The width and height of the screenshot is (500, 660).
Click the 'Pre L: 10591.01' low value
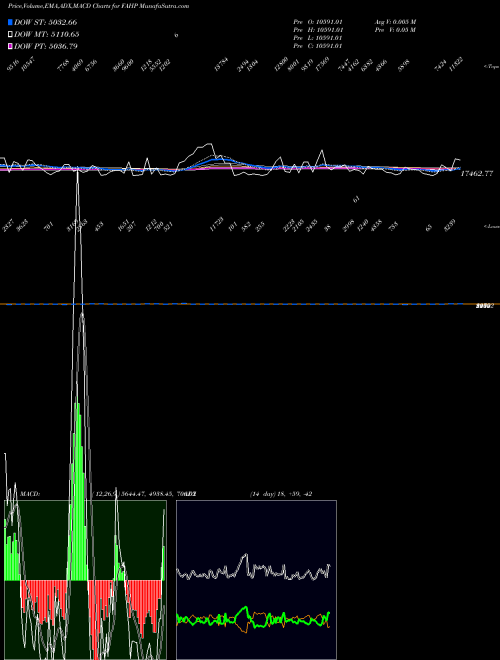(319, 38)
